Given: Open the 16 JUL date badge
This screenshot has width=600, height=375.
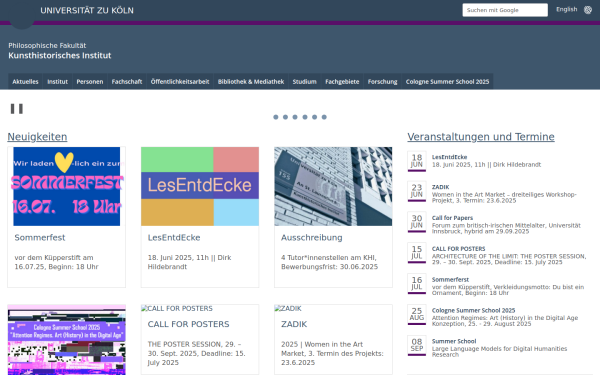Looking at the screenshot, I should [x=417, y=284].
